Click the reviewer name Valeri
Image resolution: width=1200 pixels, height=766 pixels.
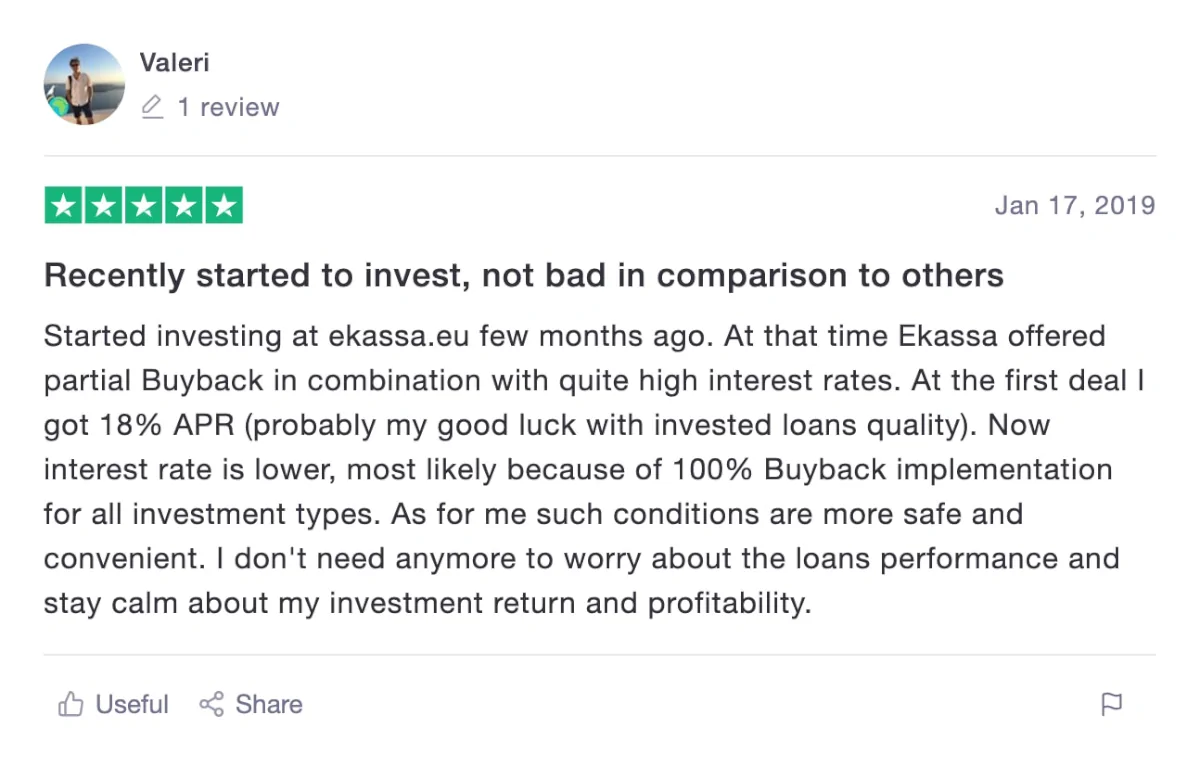(x=175, y=62)
